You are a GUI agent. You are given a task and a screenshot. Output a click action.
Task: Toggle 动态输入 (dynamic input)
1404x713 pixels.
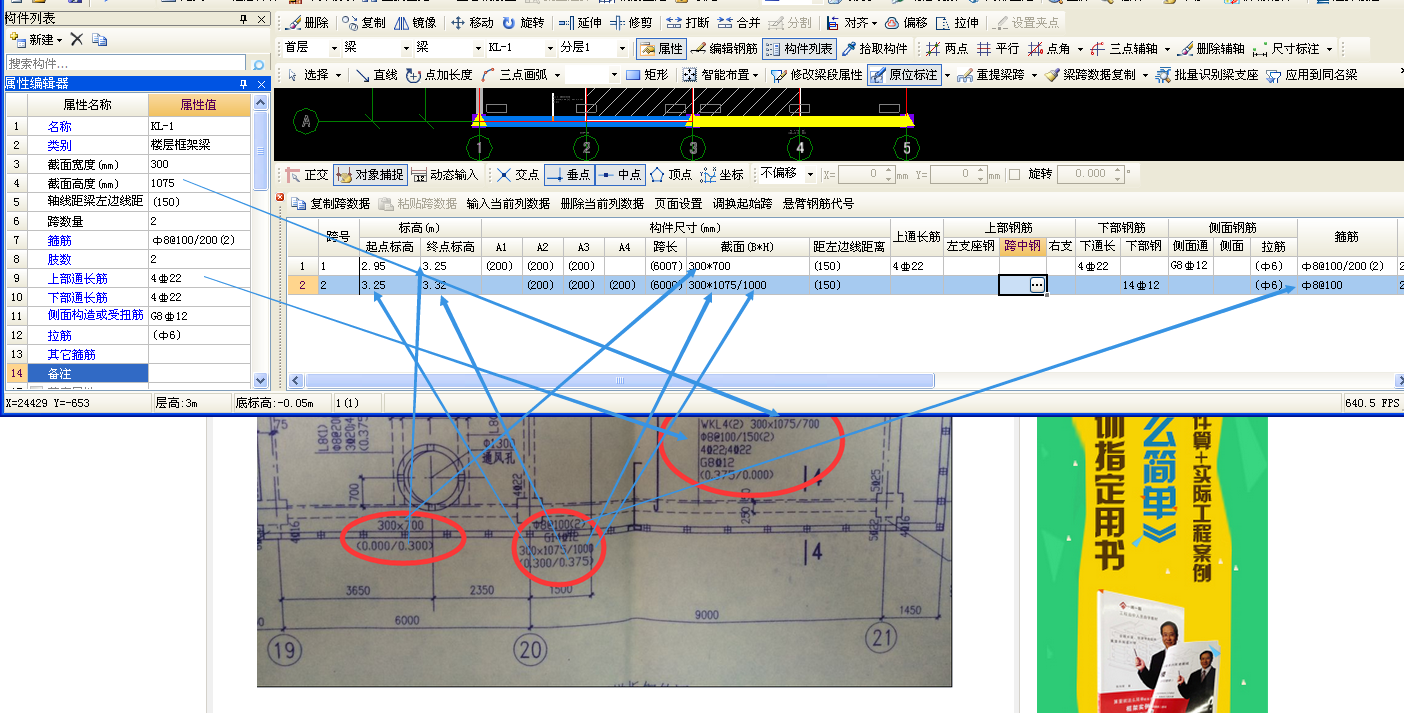(445, 174)
